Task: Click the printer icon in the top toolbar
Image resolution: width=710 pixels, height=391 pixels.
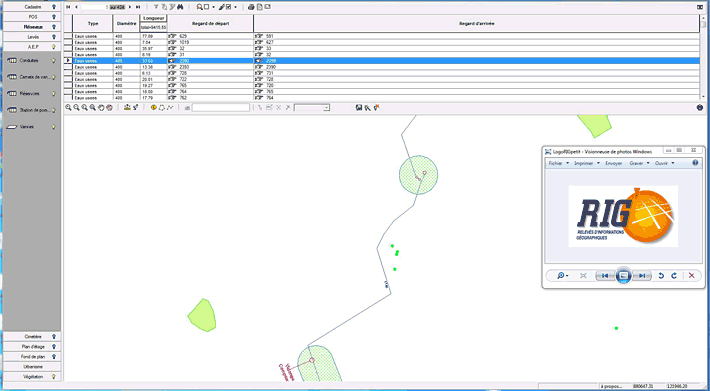Action: [251, 7]
